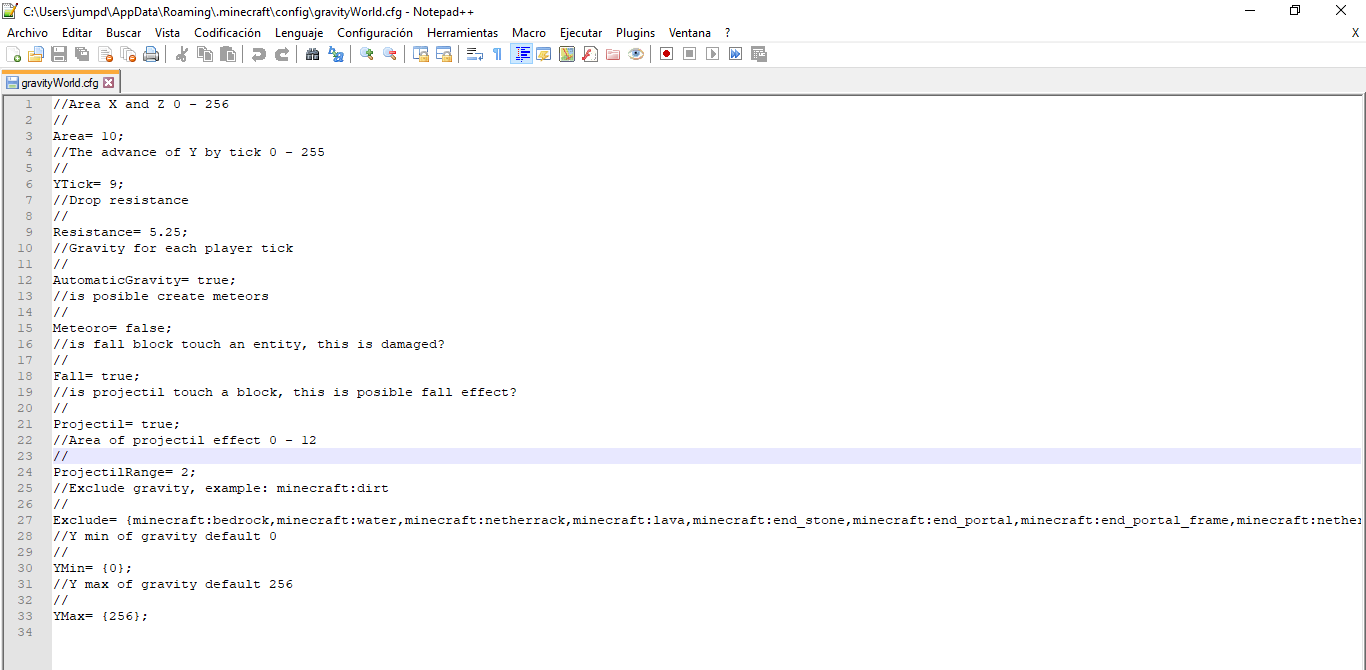1366x670 pixels.
Task: Open the Codificación menu
Action: (x=227, y=33)
